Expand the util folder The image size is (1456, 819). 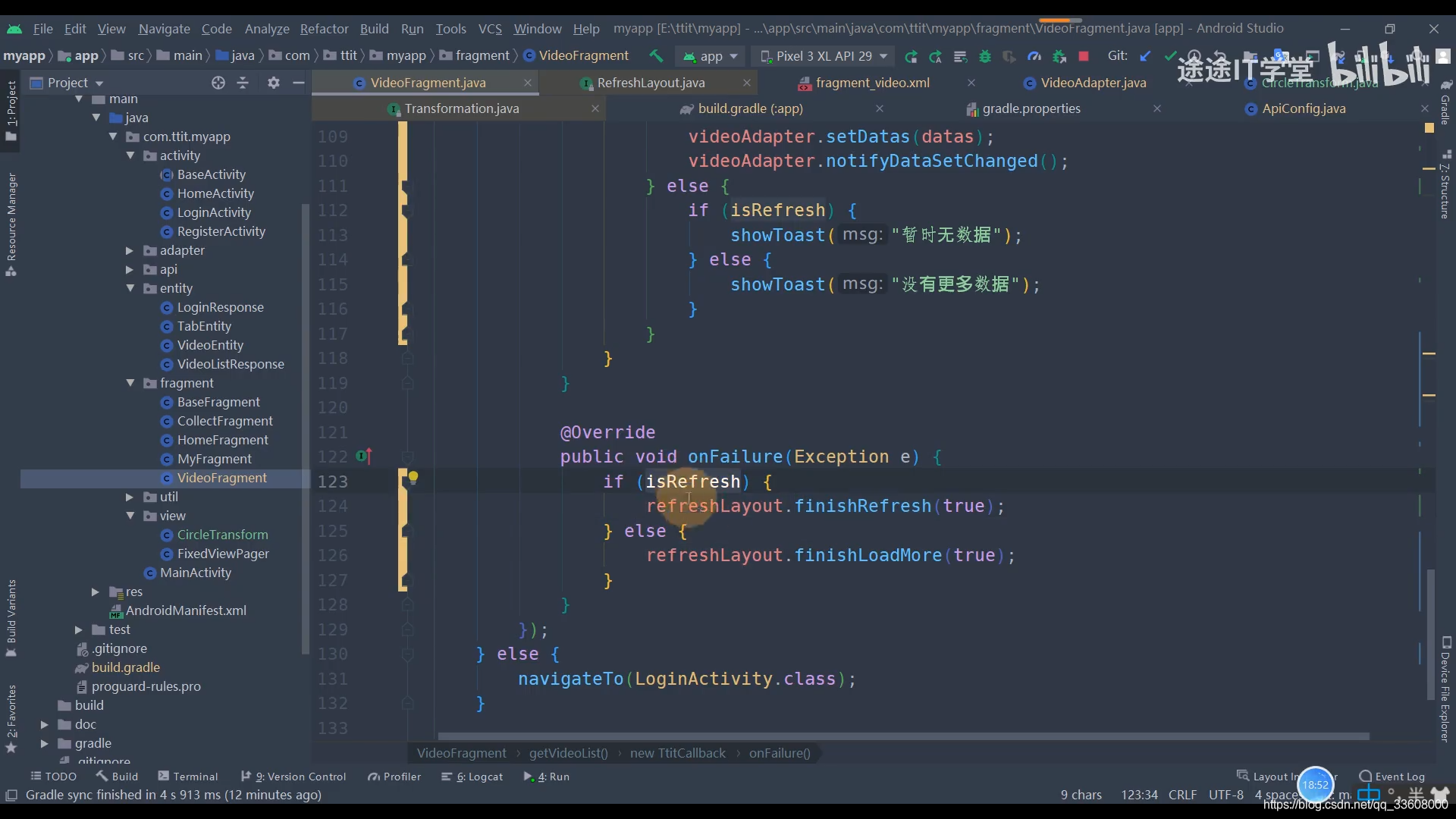pos(130,497)
